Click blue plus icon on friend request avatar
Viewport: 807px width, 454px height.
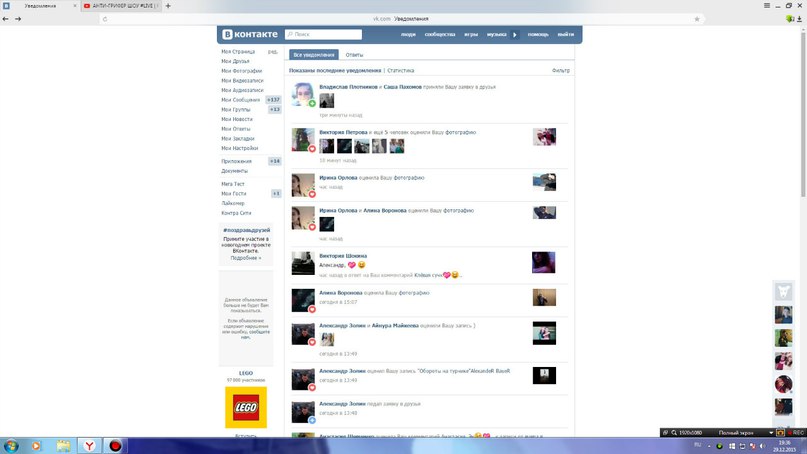[312, 420]
